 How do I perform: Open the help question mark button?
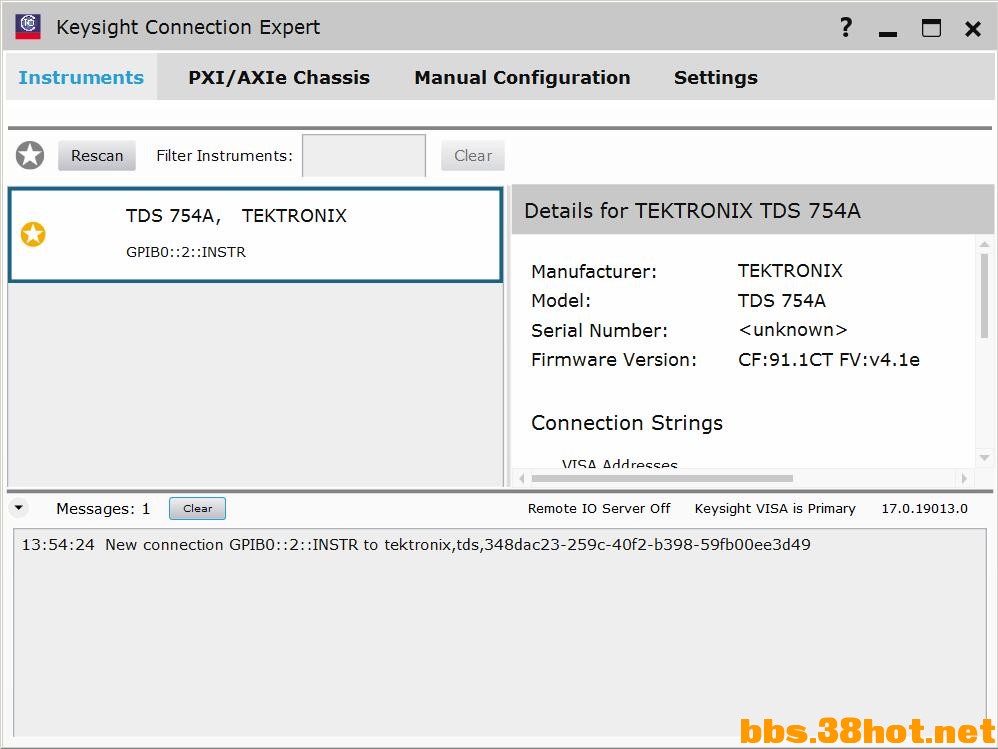click(845, 27)
